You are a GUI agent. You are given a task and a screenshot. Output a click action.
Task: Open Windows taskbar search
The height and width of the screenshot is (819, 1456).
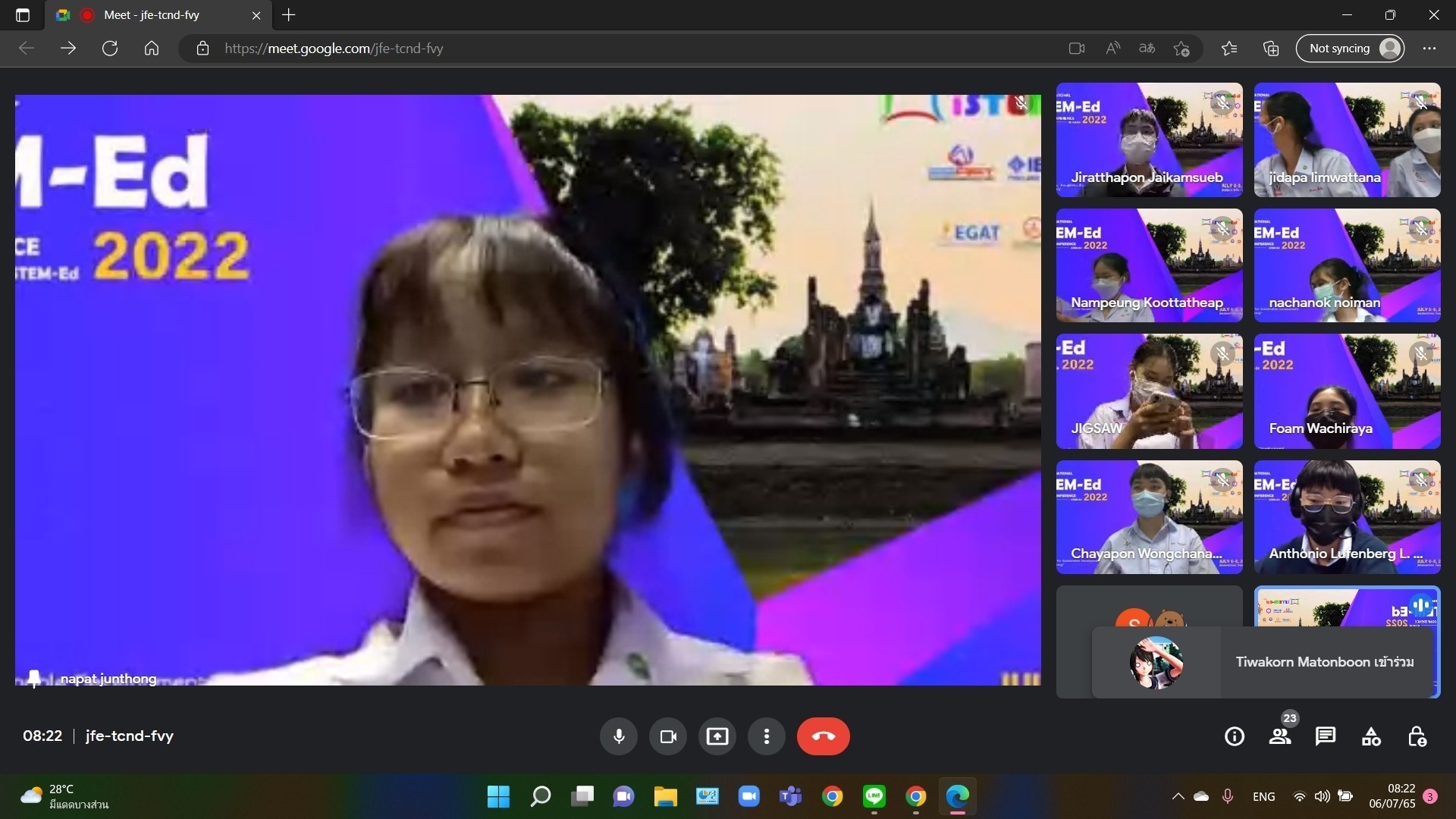[x=540, y=796]
